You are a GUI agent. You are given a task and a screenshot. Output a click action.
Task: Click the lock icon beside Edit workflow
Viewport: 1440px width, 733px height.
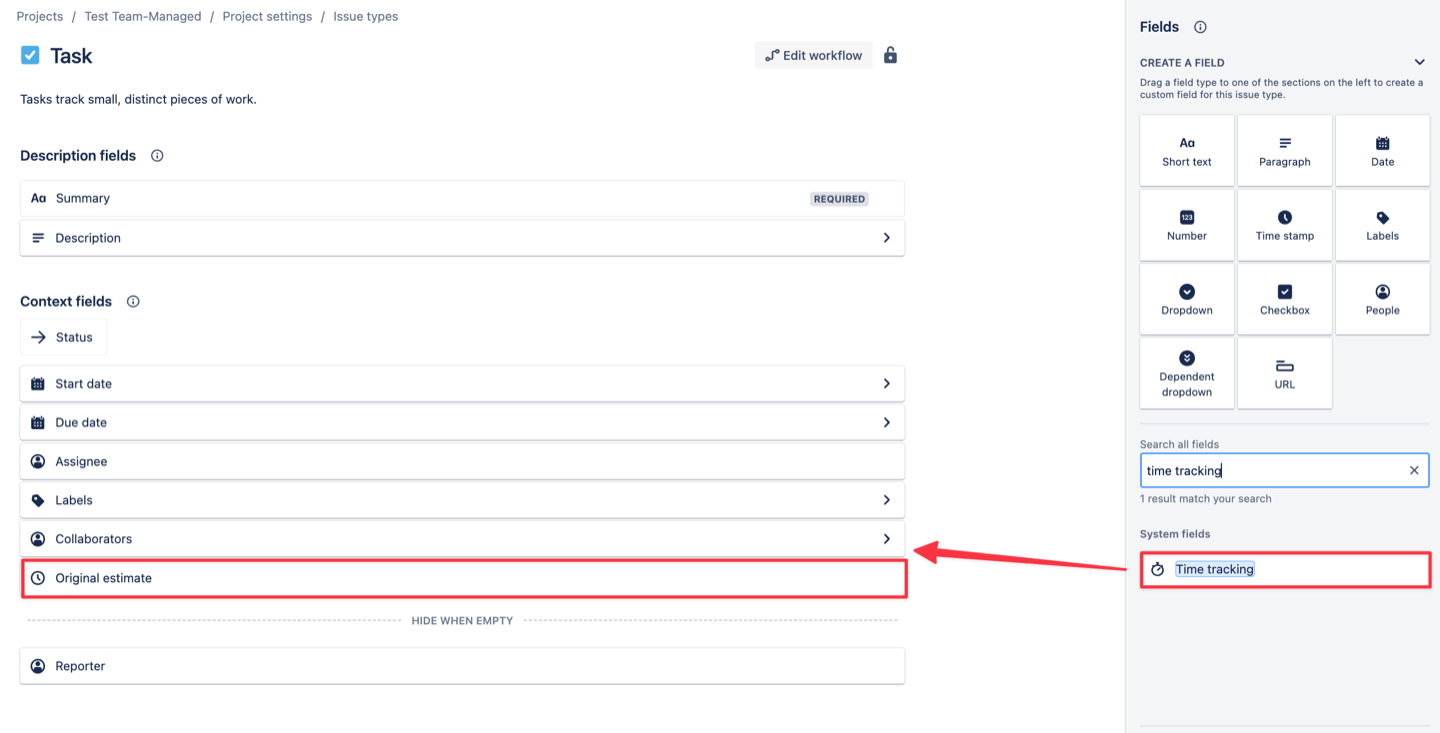pyautogui.click(x=890, y=55)
